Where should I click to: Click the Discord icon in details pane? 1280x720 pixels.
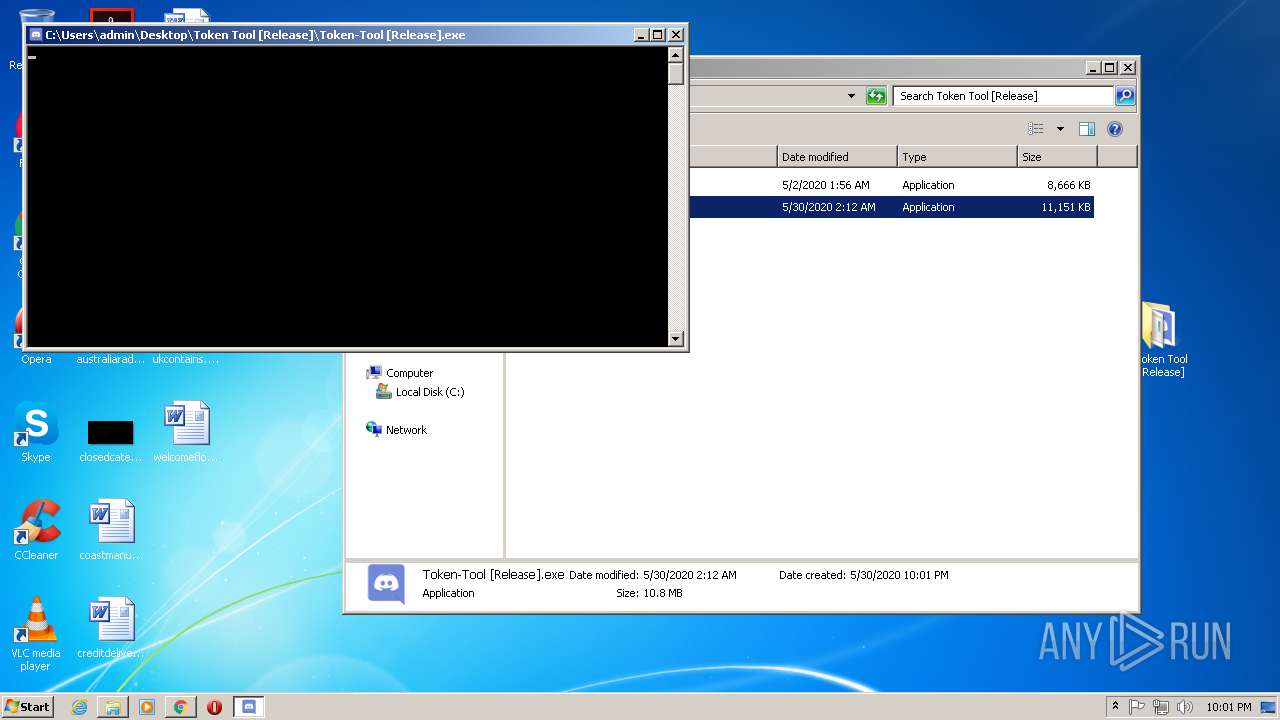pos(386,584)
